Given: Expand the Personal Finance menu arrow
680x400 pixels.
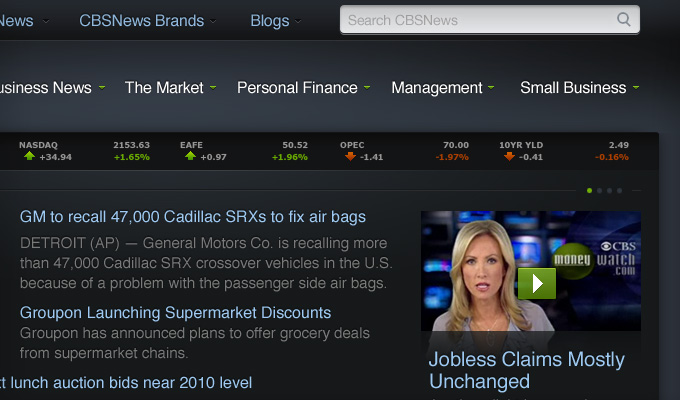Looking at the screenshot, I should pyautogui.click(x=367, y=87).
